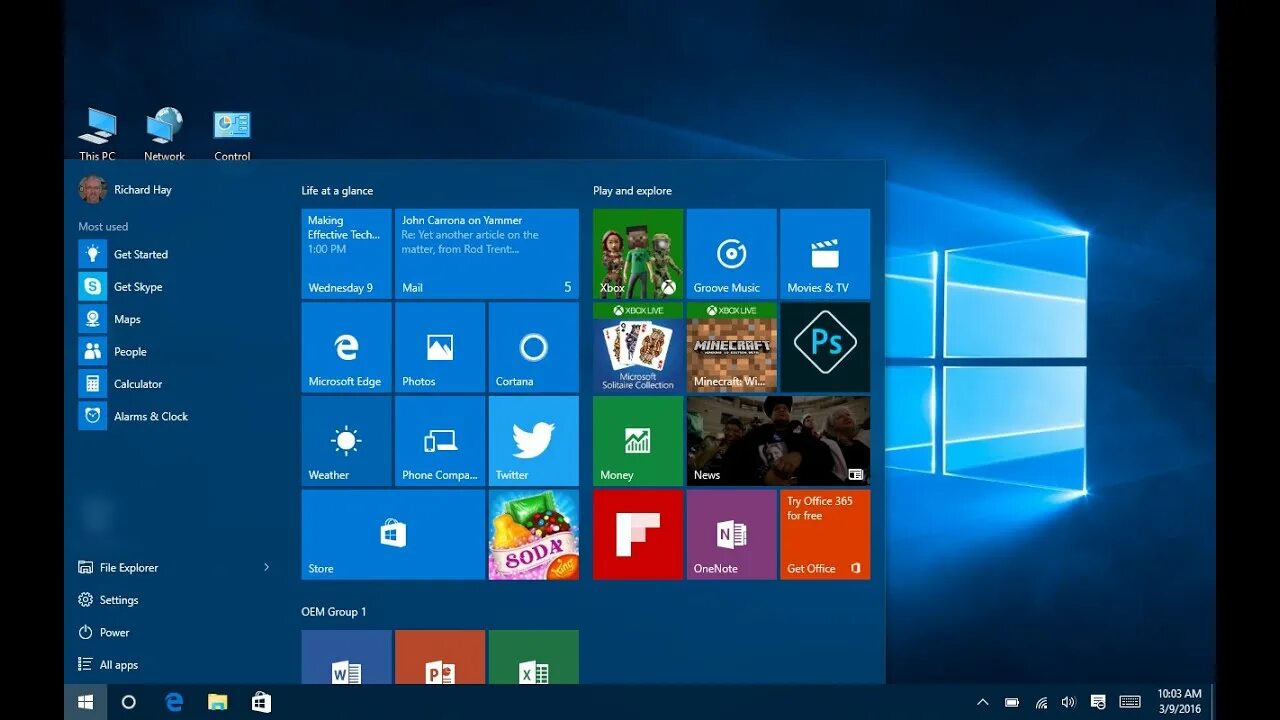The image size is (1280, 720).
Task: Click the Richard Hay user account
Action: tap(125, 190)
